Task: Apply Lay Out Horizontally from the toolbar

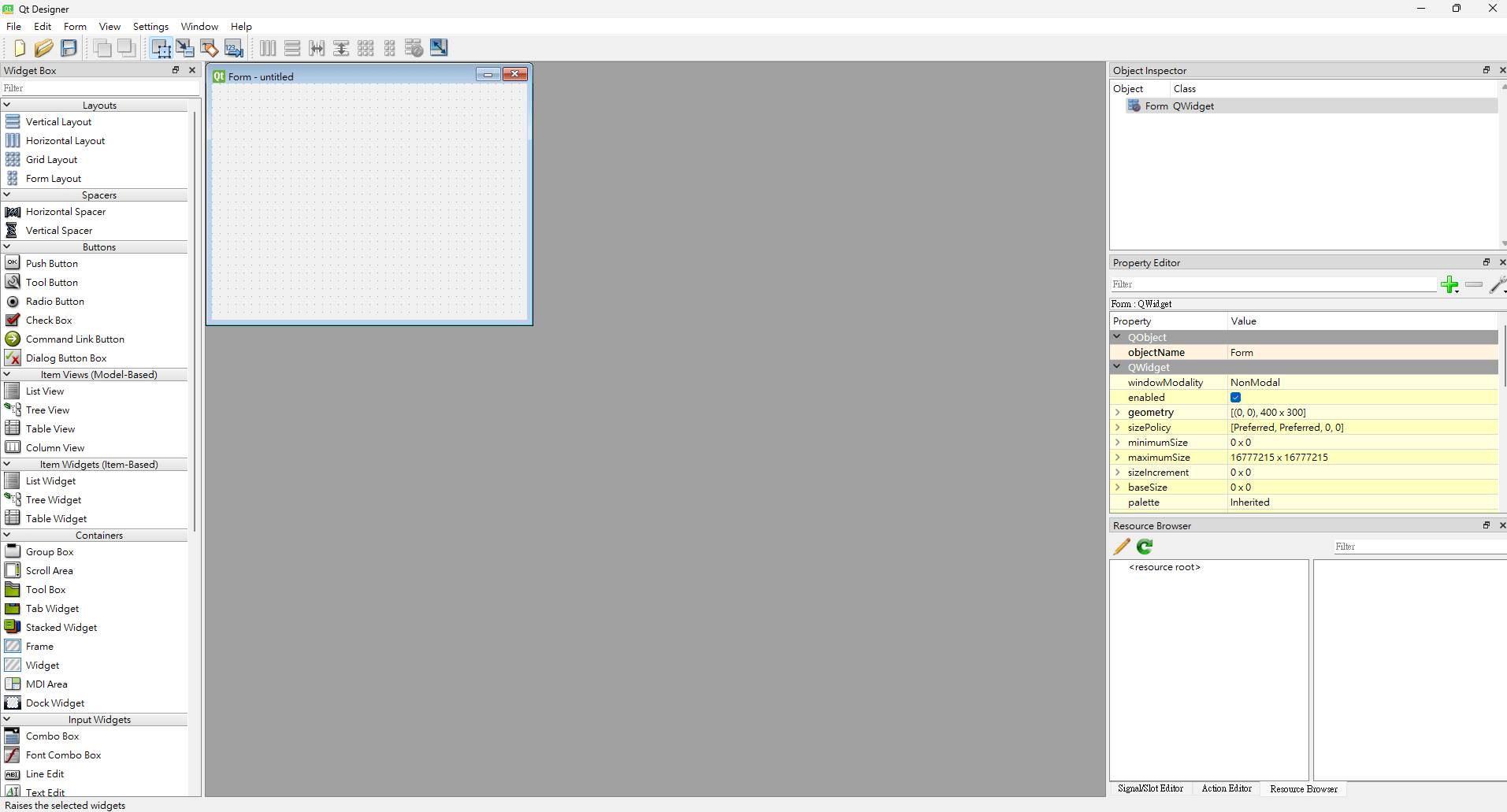Action: coord(268,48)
